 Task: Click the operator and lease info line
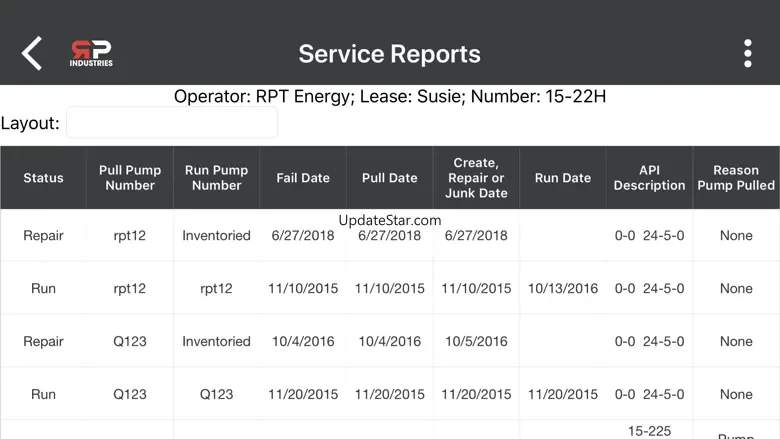pos(390,97)
